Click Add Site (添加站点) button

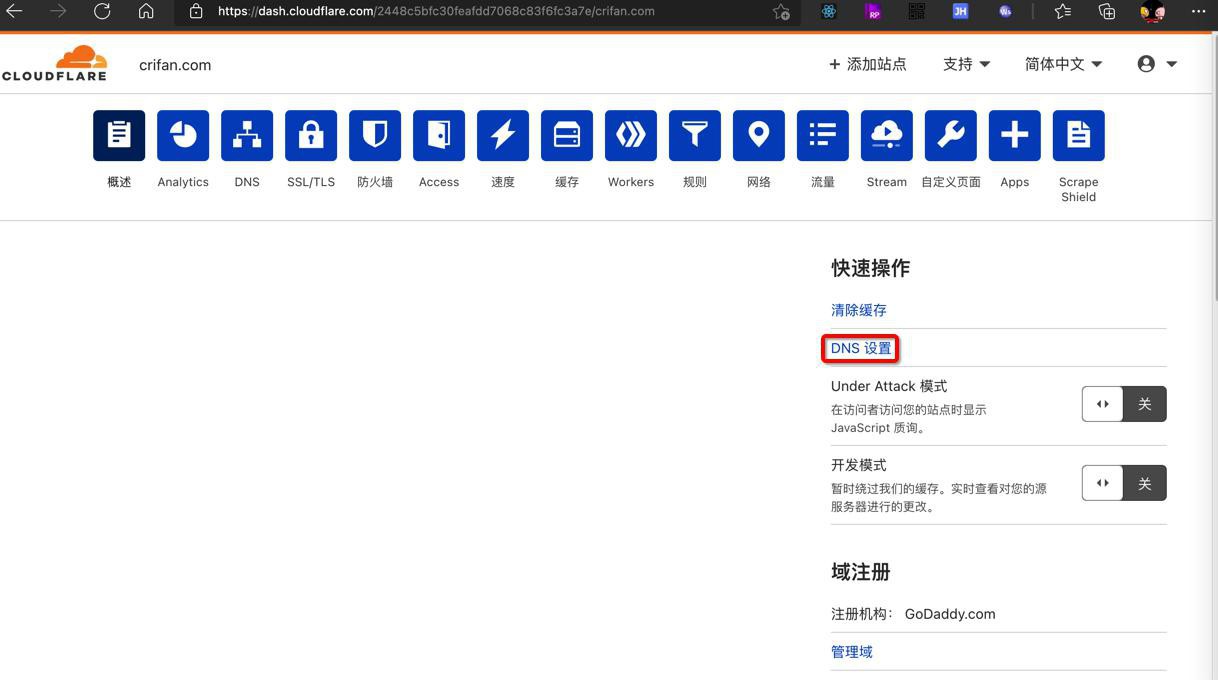click(x=867, y=64)
